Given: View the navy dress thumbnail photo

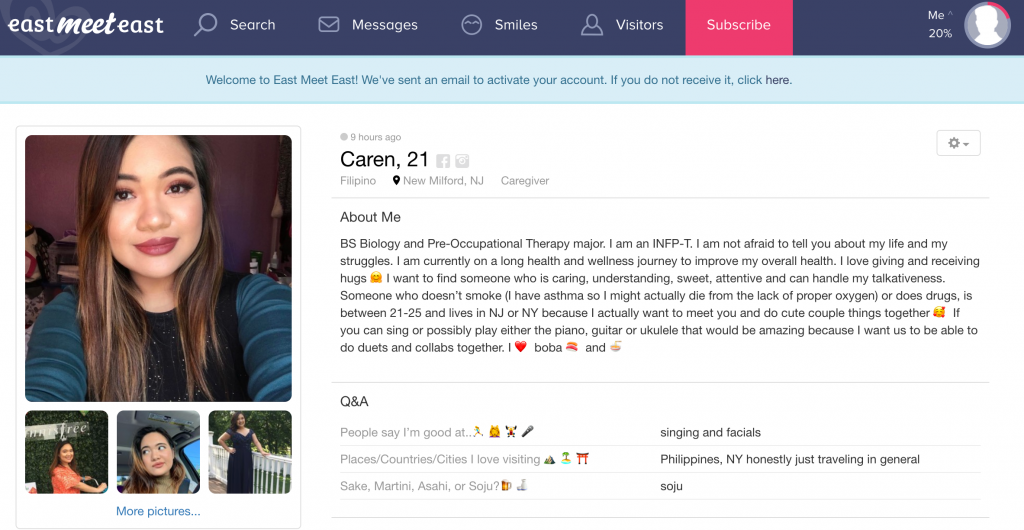Looking at the screenshot, I should tap(250, 452).
